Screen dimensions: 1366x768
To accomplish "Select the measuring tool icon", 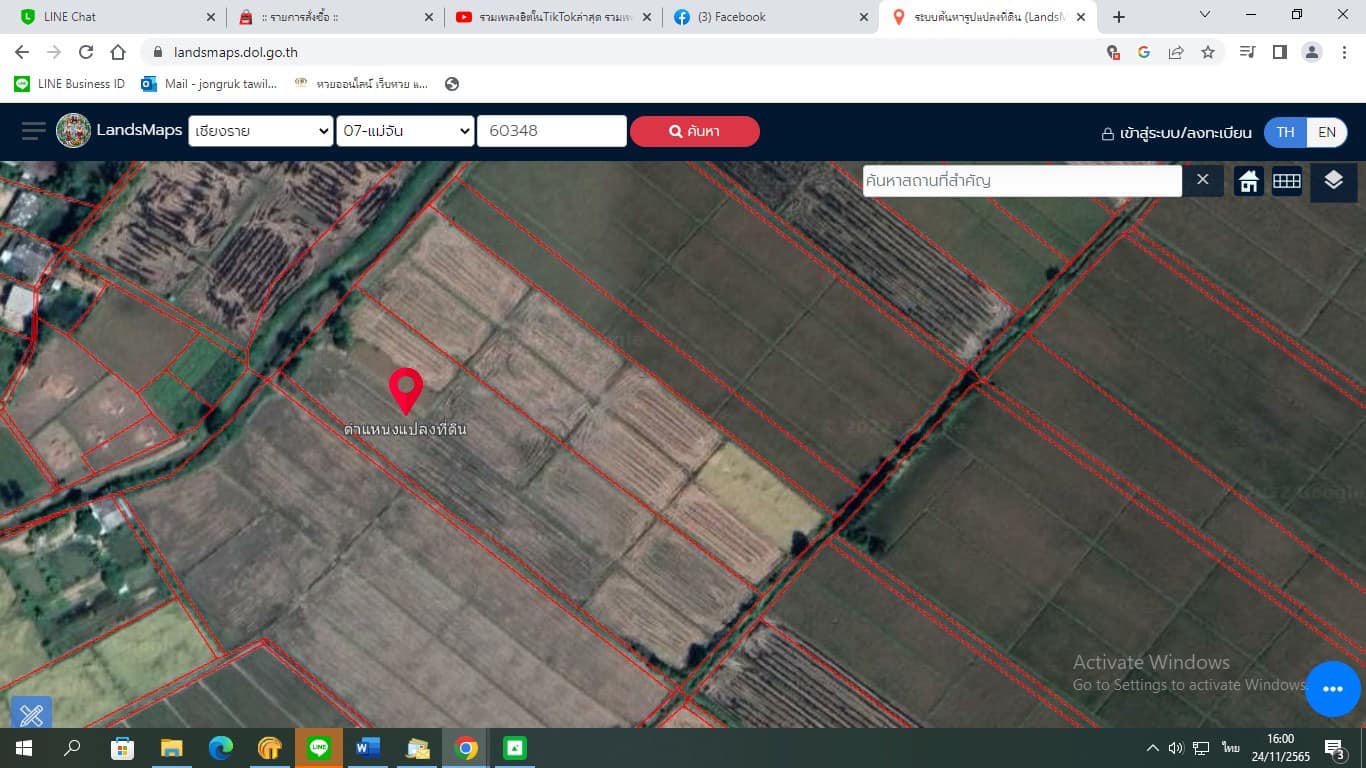I will (x=31, y=714).
